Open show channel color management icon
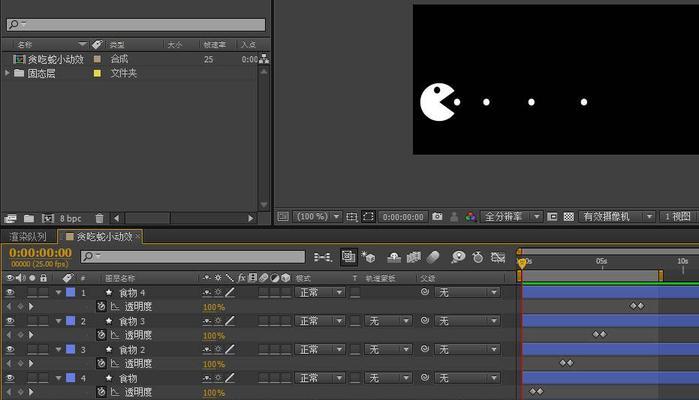This screenshot has width=699, height=400. 470,217
